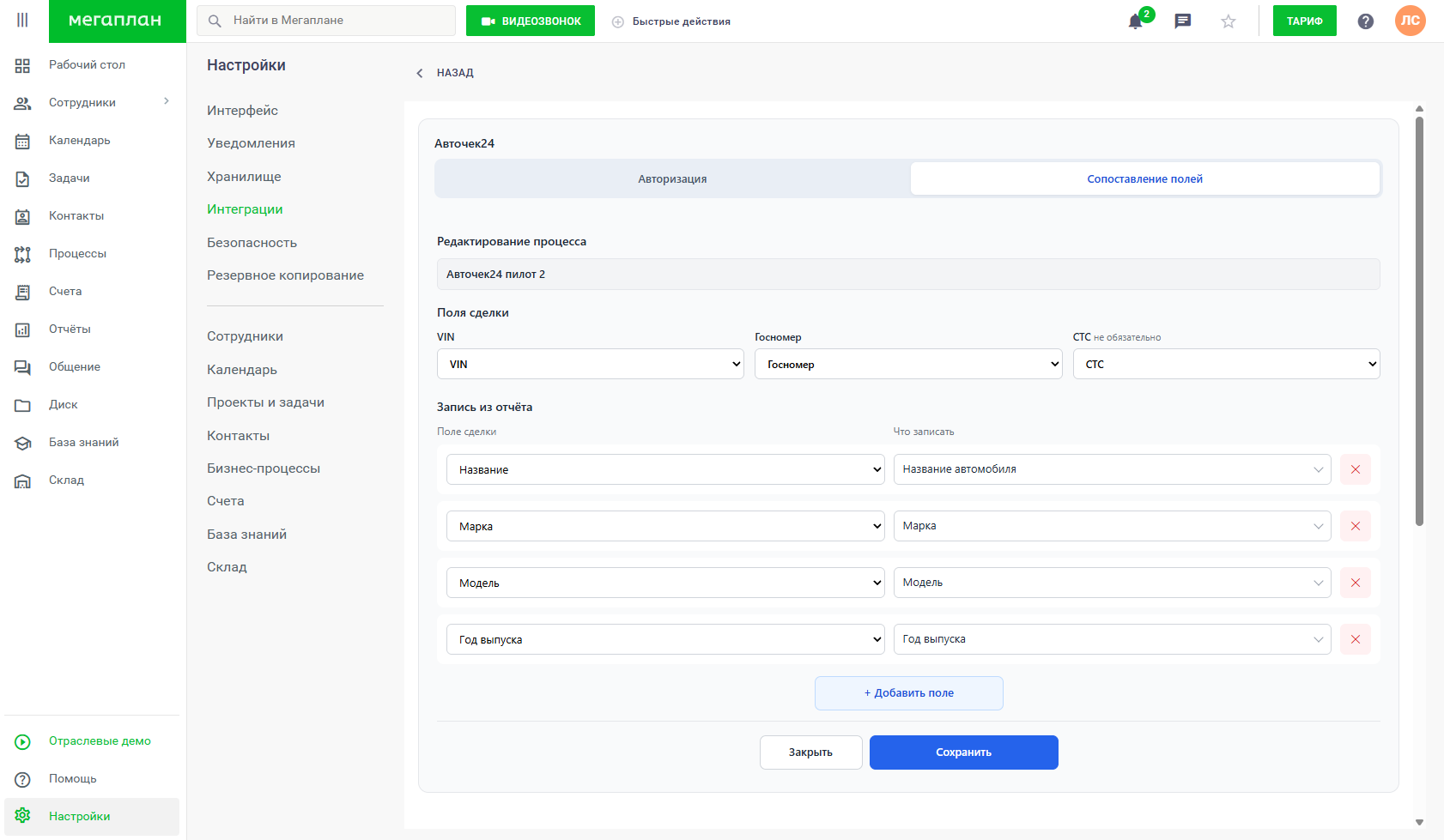The height and width of the screenshot is (840, 1444).
Task: Open Резервное копирование settings section
Action: coord(286,275)
